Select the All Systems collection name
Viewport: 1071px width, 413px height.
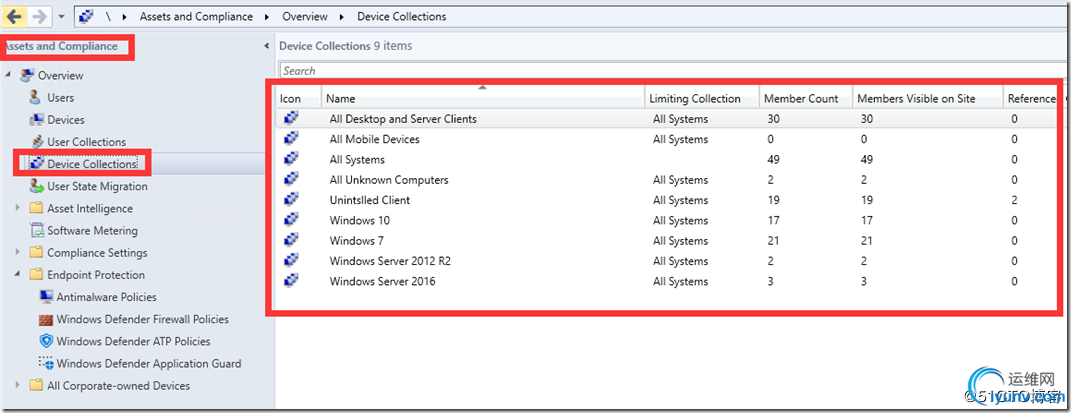coord(357,160)
